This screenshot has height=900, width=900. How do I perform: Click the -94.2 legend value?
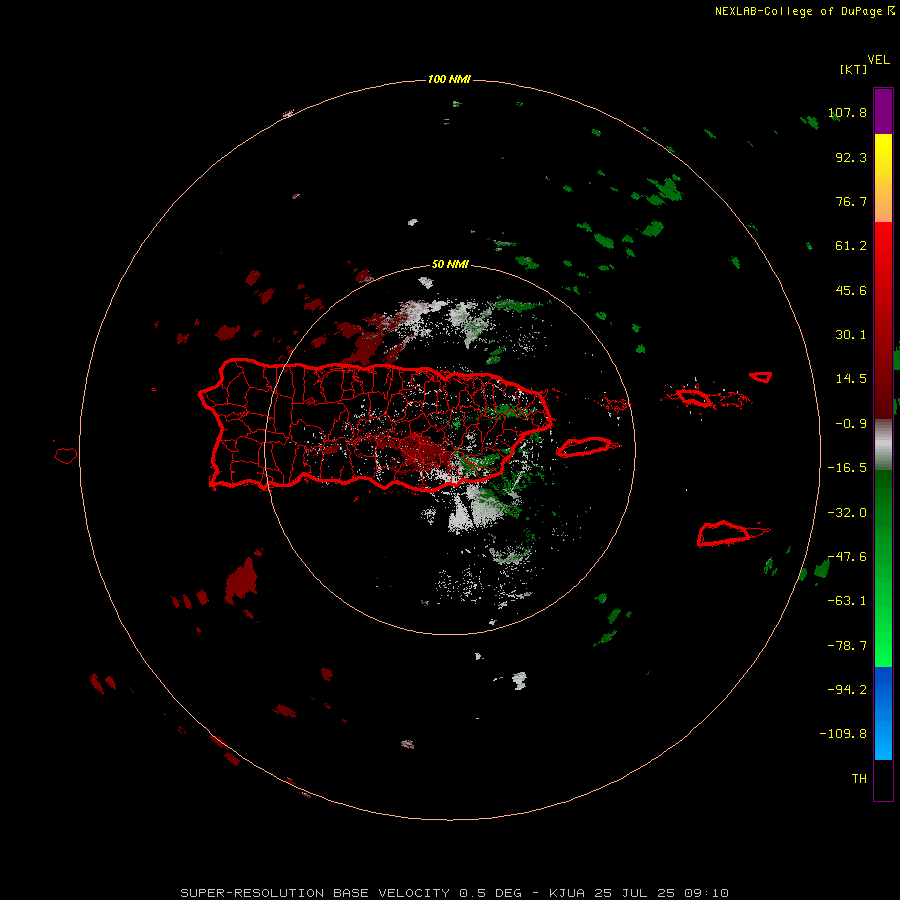tap(847, 689)
